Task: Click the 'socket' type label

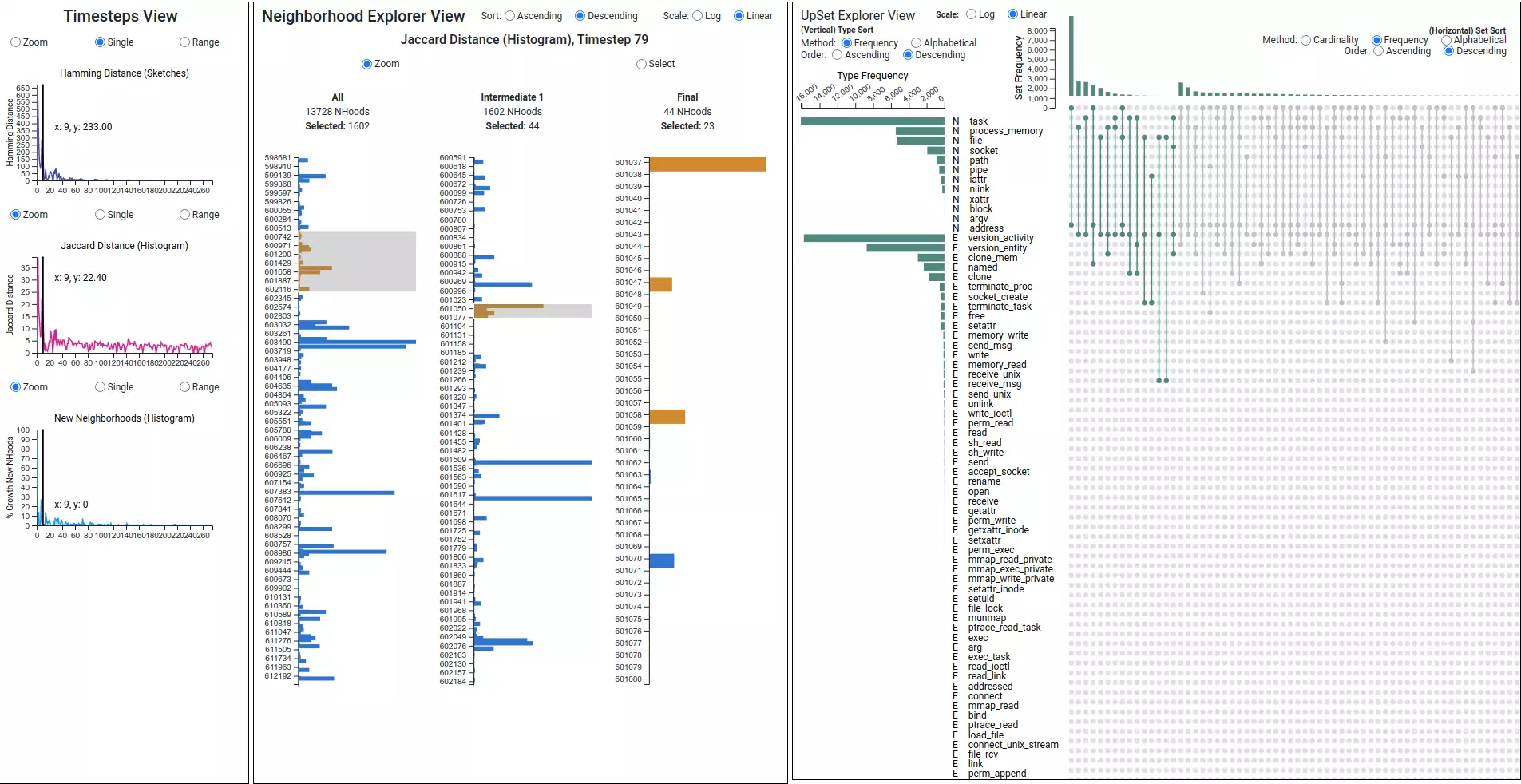Action: (x=984, y=151)
